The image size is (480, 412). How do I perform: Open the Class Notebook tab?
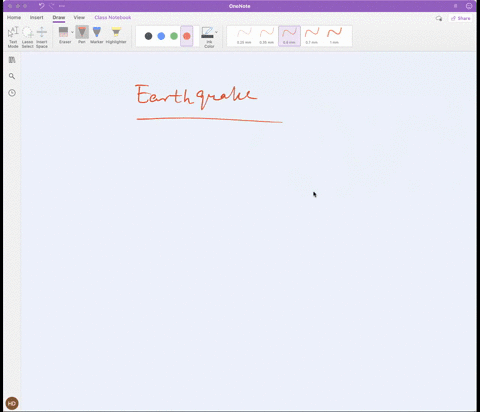pos(113,17)
